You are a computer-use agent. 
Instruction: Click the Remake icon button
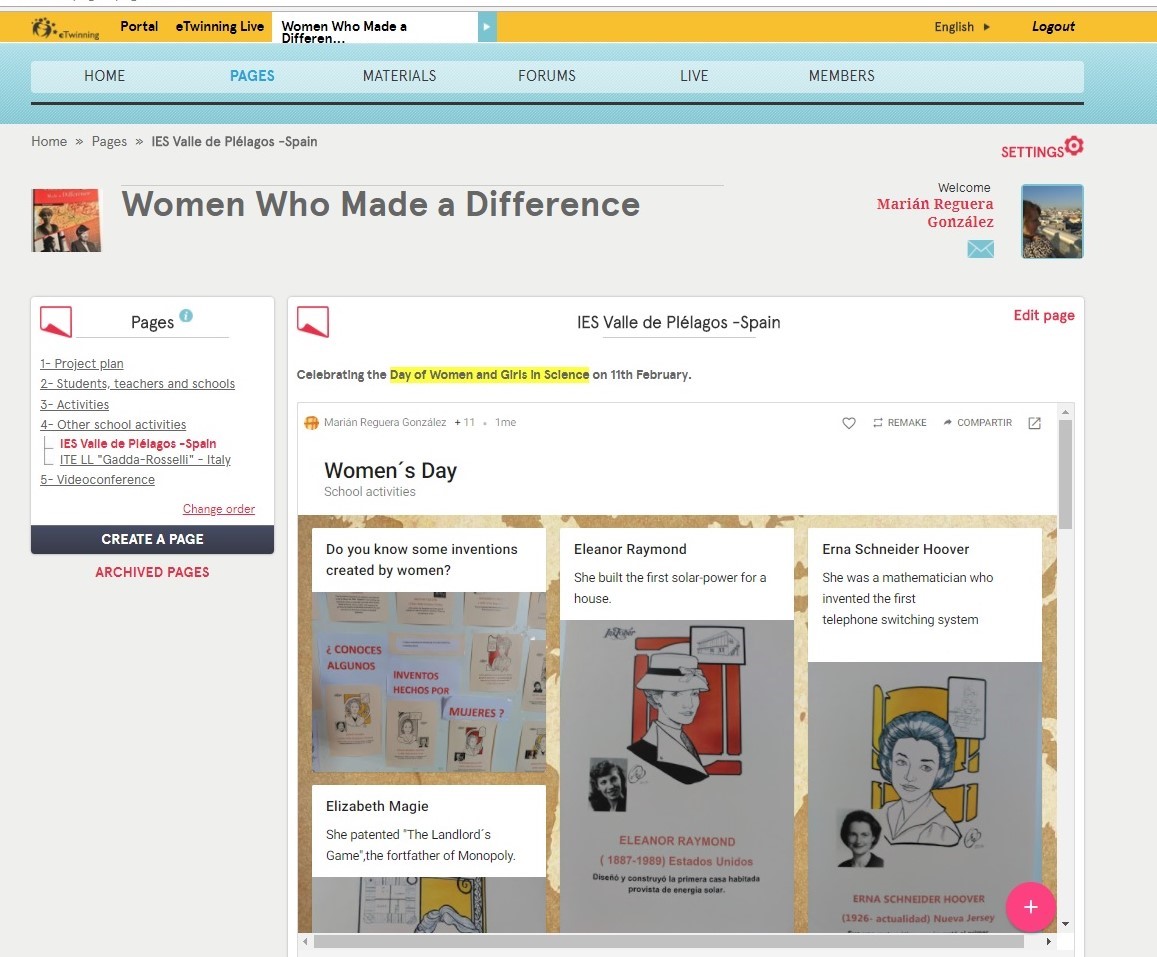tap(899, 423)
